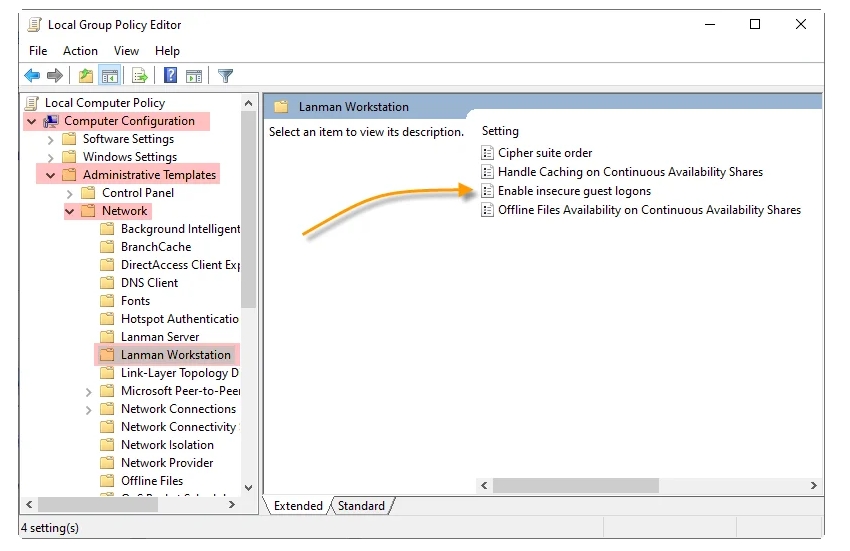Image resolution: width=850 pixels, height=551 pixels.
Task: Click the Setting column header
Action: point(501,131)
